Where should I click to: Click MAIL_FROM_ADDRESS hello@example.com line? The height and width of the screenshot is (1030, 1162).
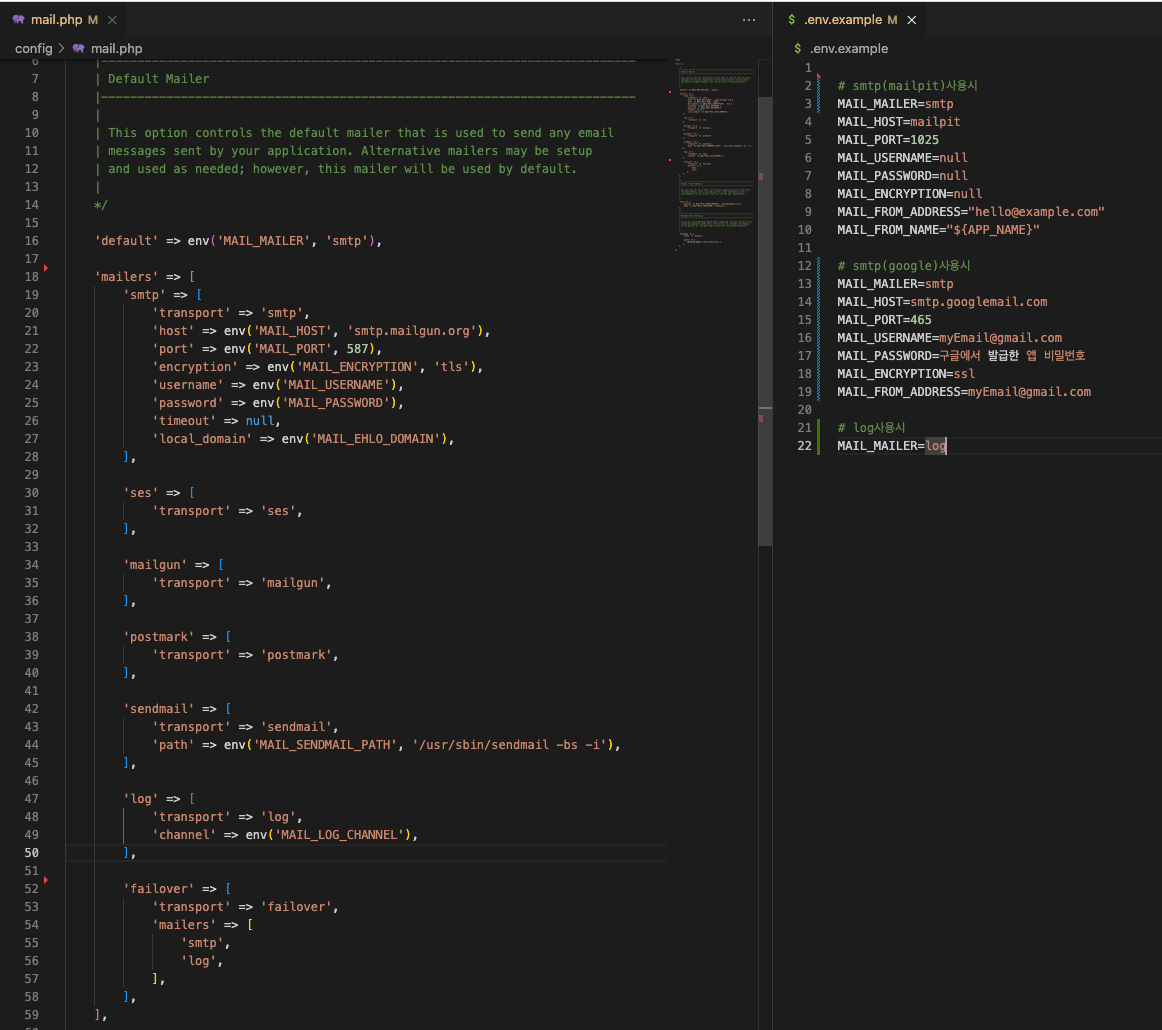click(x=971, y=212)
